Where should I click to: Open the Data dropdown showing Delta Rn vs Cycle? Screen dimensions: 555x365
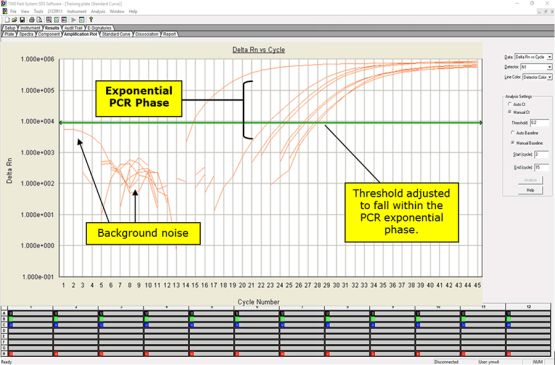click(x=533, y=57)
